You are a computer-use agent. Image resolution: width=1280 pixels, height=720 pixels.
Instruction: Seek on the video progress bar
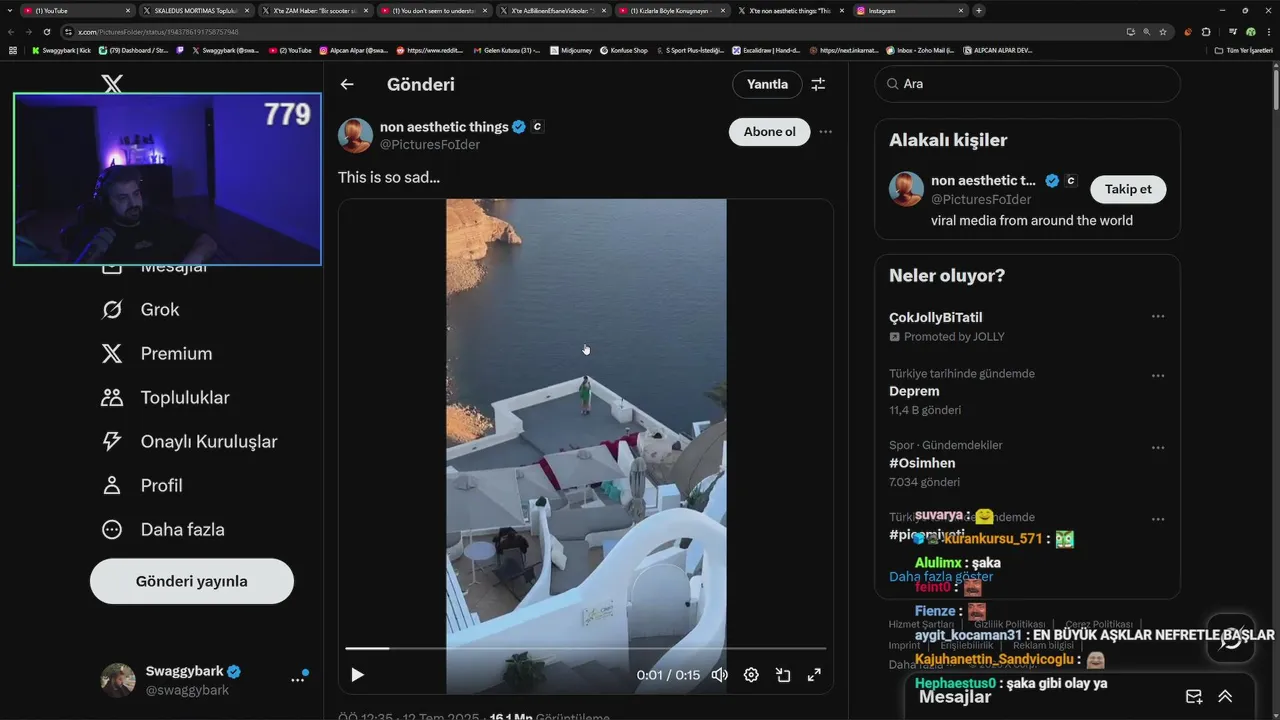coord(586,649)
